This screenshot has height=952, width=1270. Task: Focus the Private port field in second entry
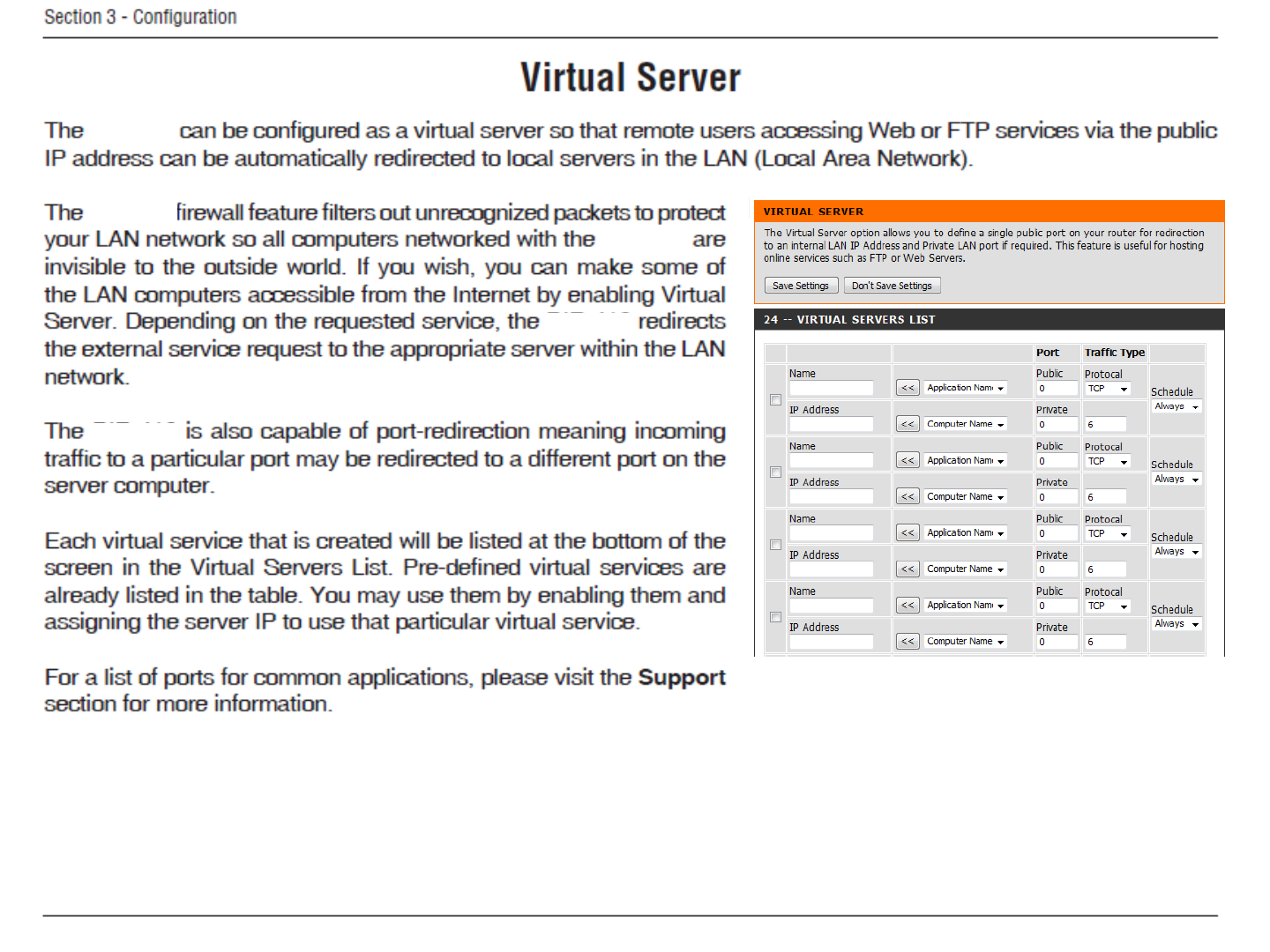(x=1057, y=496)
